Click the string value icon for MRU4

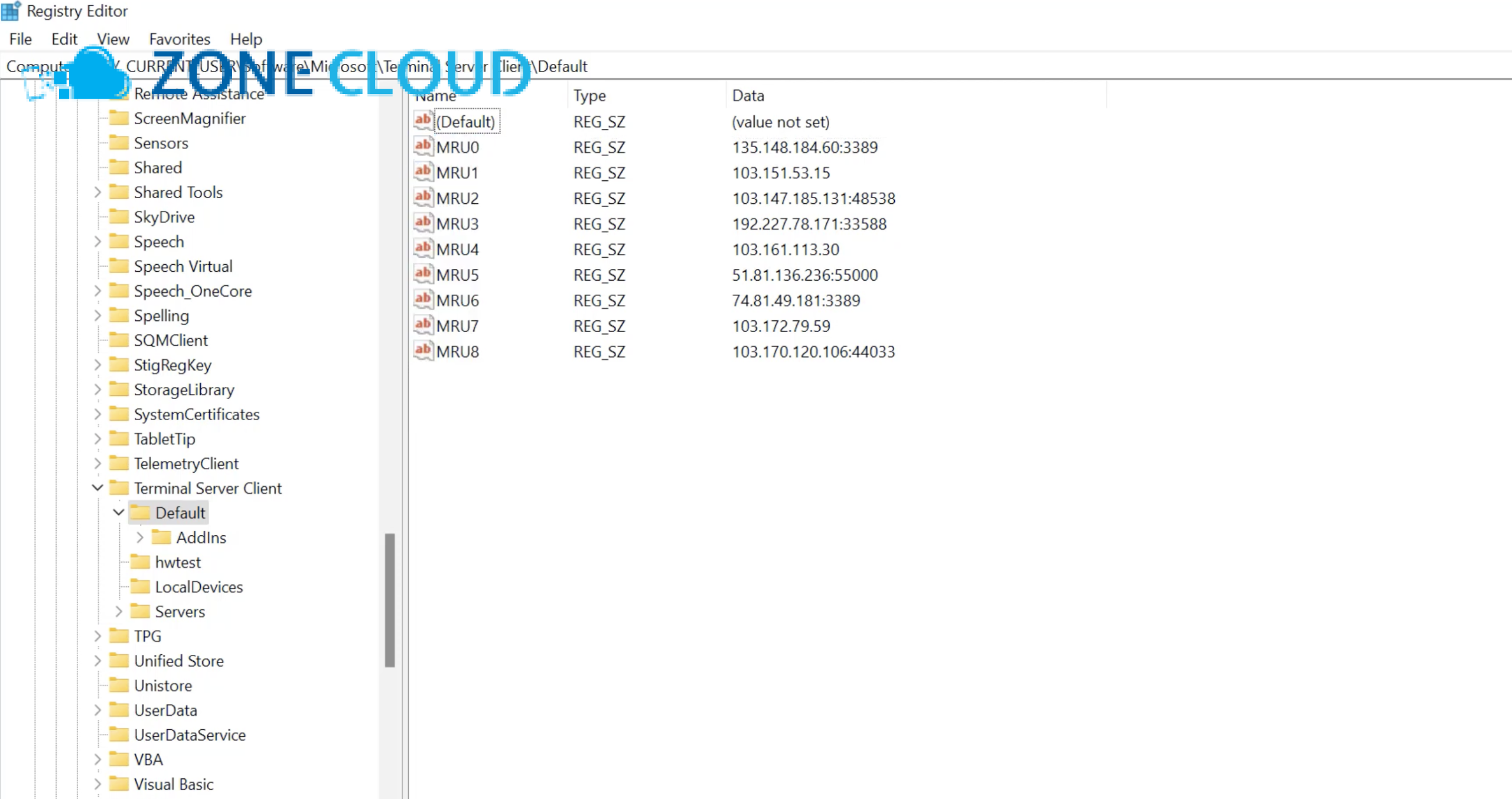coord(423,248)
